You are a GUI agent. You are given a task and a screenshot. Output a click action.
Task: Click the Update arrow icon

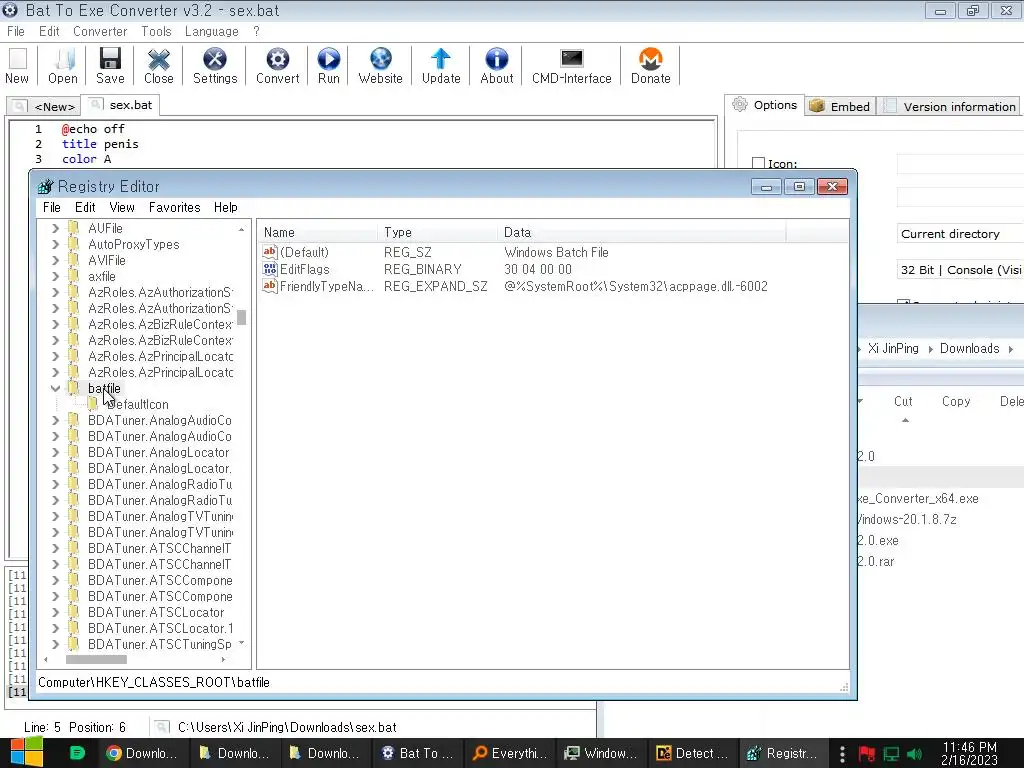click(x=441, y=65)
